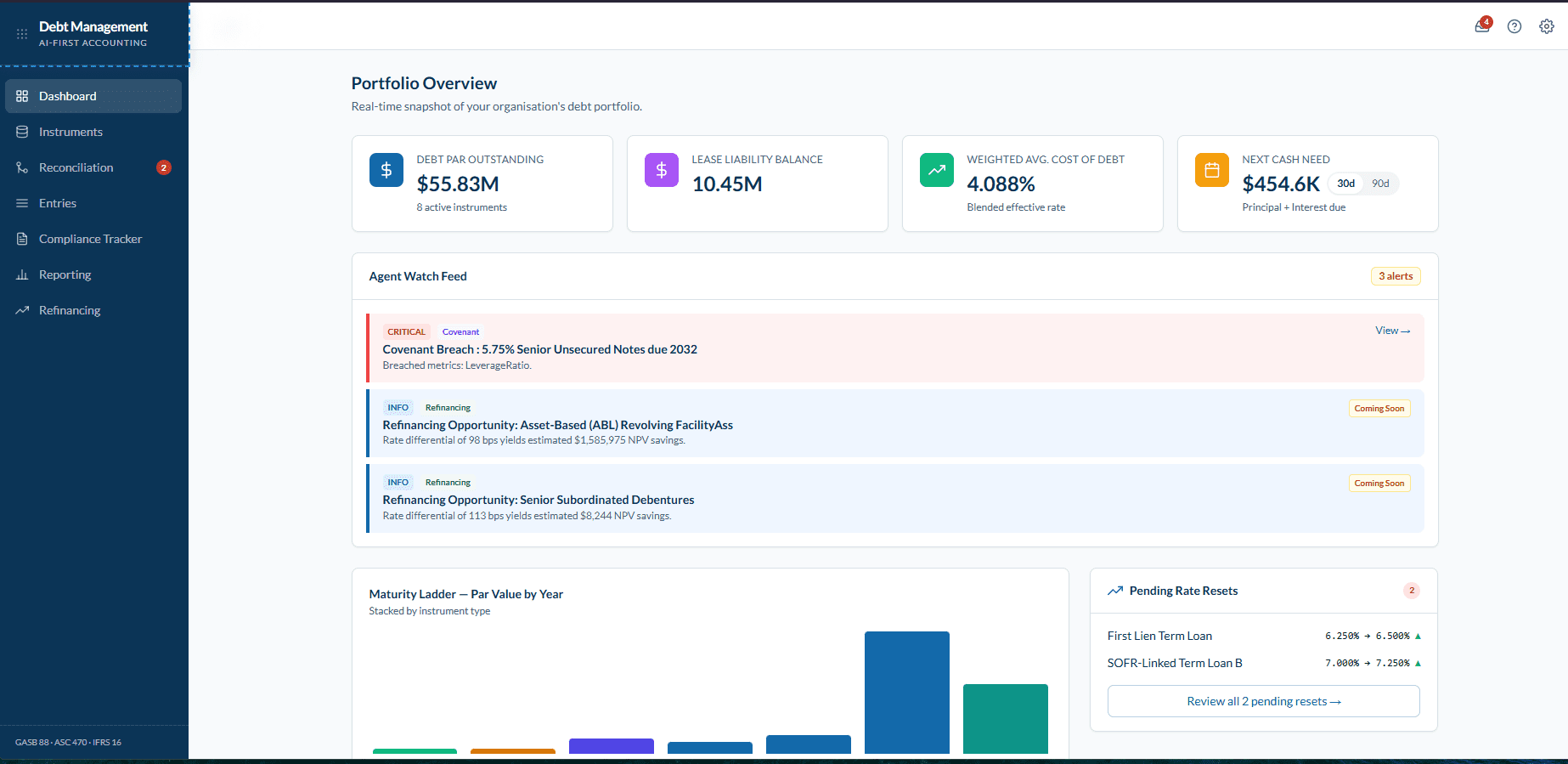Navigate to Compliance Tracker
This screenshot has height=764, width=1568.
click(x=93, y=239)
